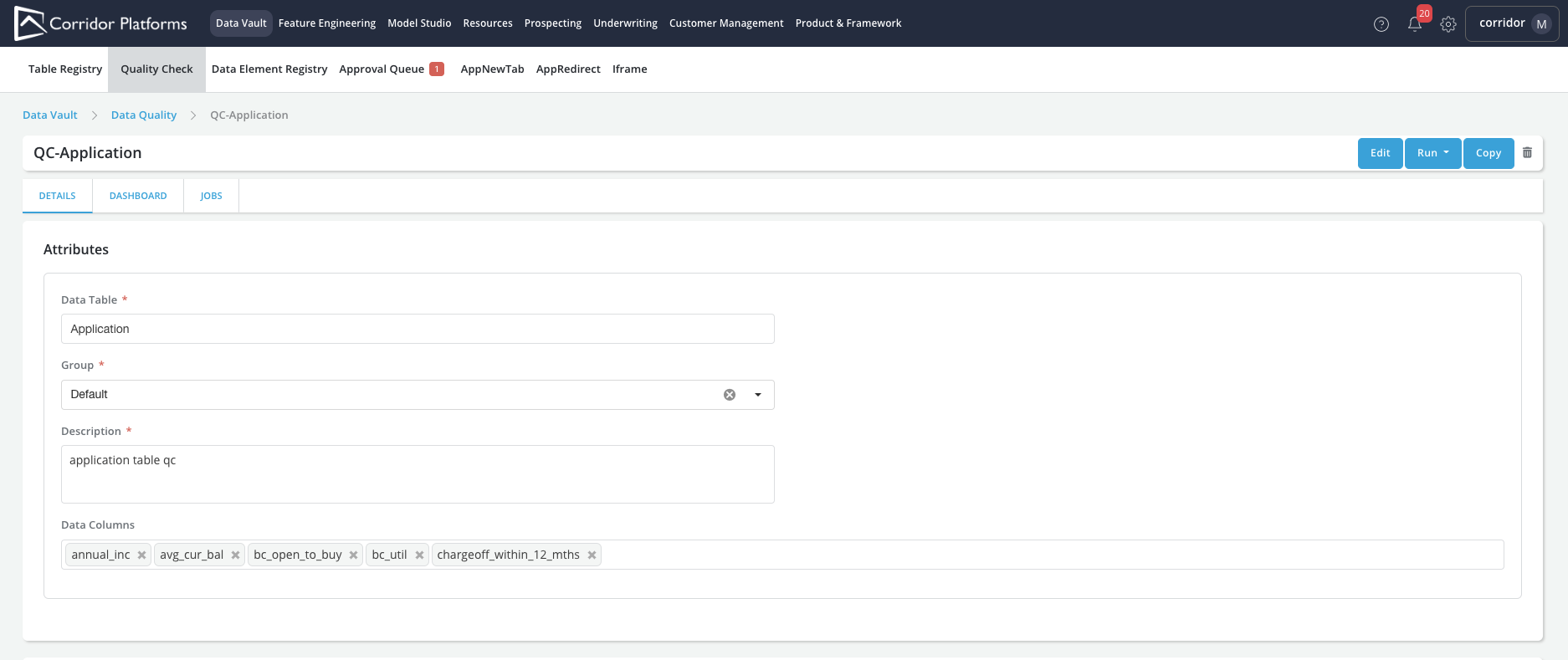
Task: Remove the chargeoff_within_12_mths column tag
Action: (x=592, y=555)
